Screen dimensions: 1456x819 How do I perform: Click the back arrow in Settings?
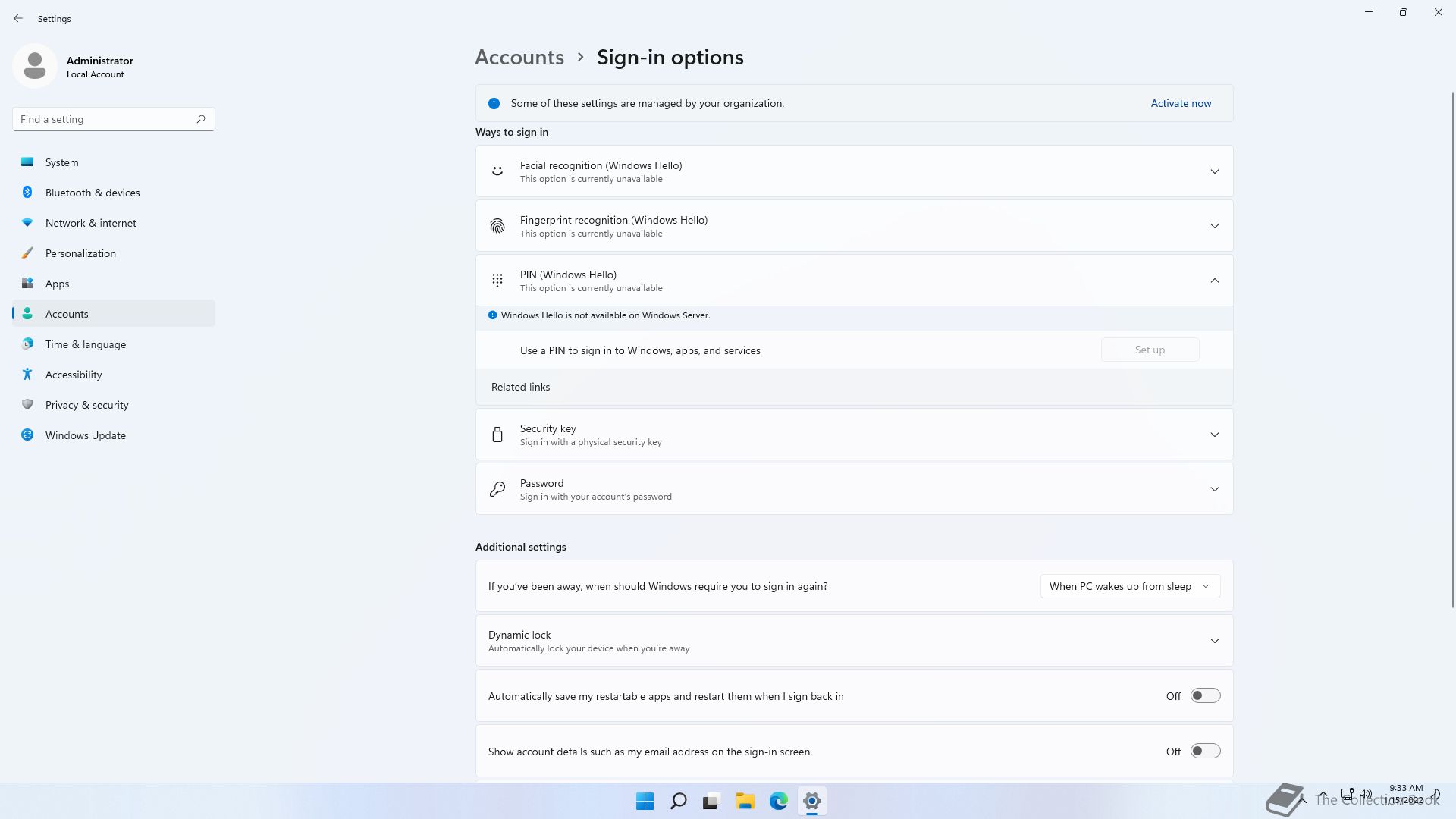[x=18, y=18]
